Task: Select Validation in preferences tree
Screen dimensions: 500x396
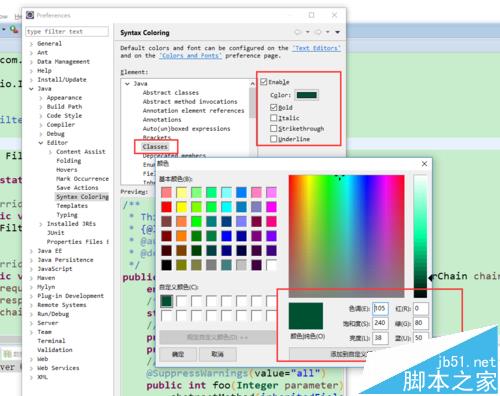Action: 55,350
